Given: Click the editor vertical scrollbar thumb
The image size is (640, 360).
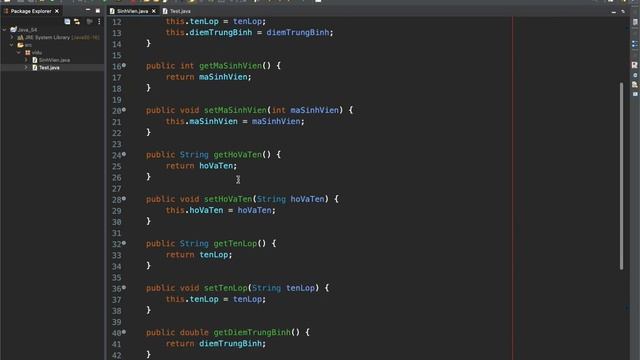Looking at the screenshot, I should [x=621, y=176].
